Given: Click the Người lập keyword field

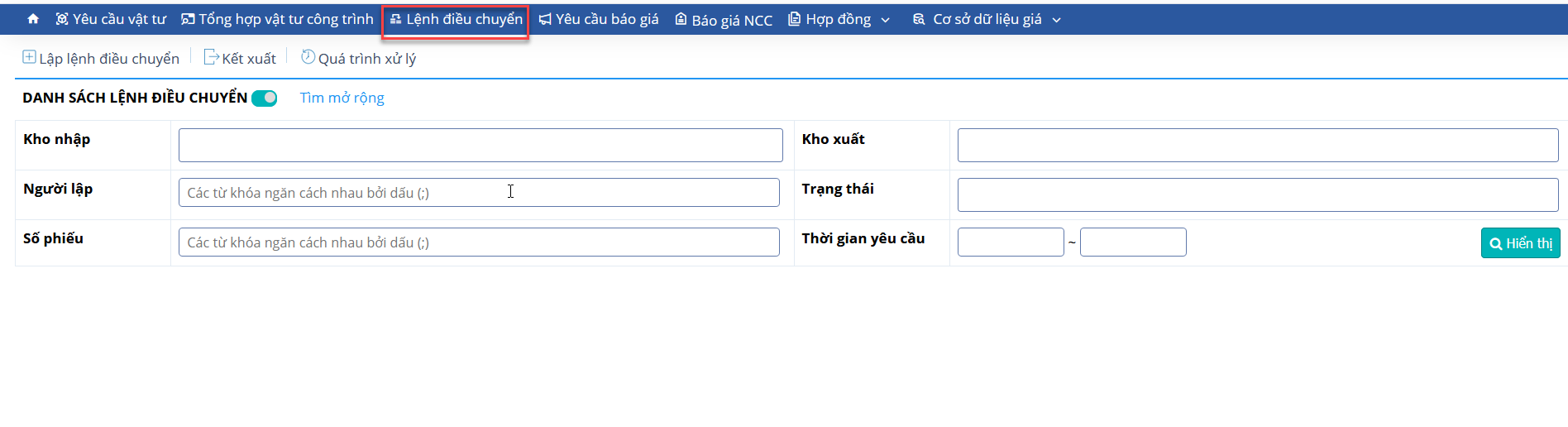Looking at the screenshot, I should point(479,193).
